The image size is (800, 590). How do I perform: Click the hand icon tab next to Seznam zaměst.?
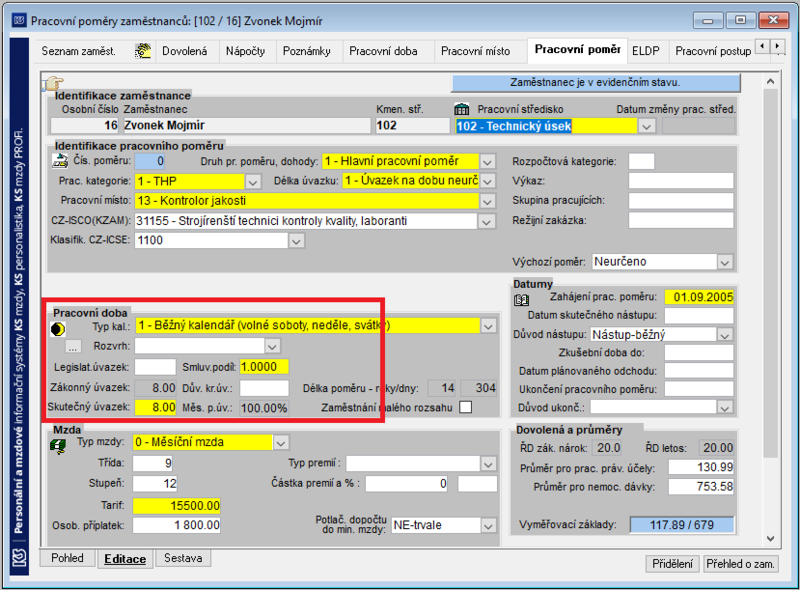point(143,51)
